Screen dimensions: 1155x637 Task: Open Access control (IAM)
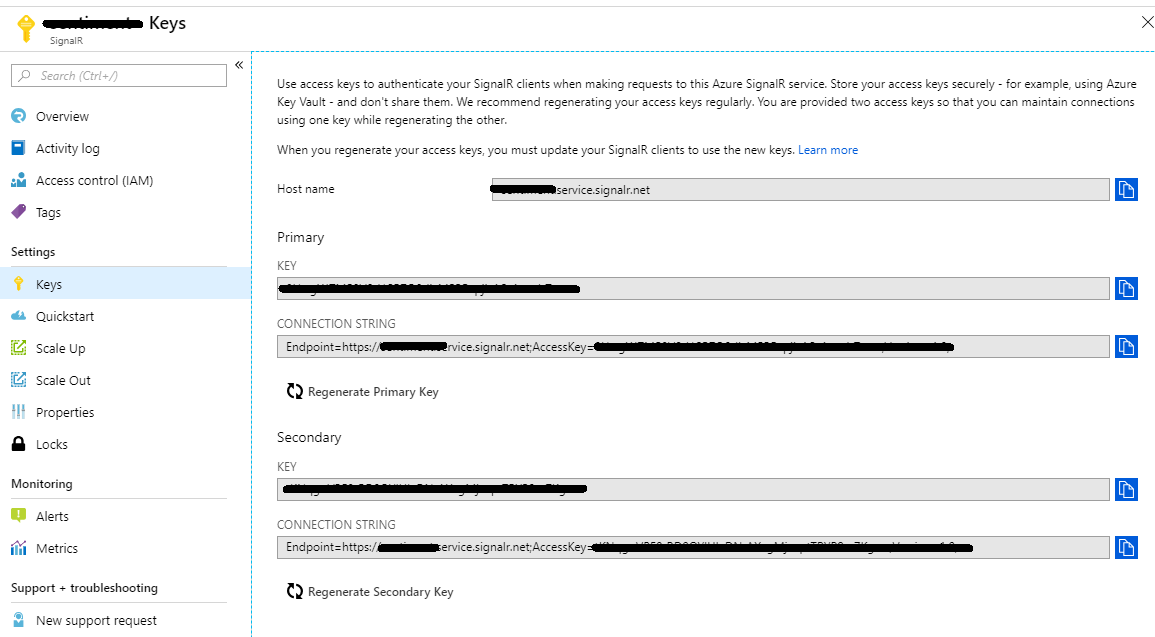pyautogui.click(x=94, y=180)
